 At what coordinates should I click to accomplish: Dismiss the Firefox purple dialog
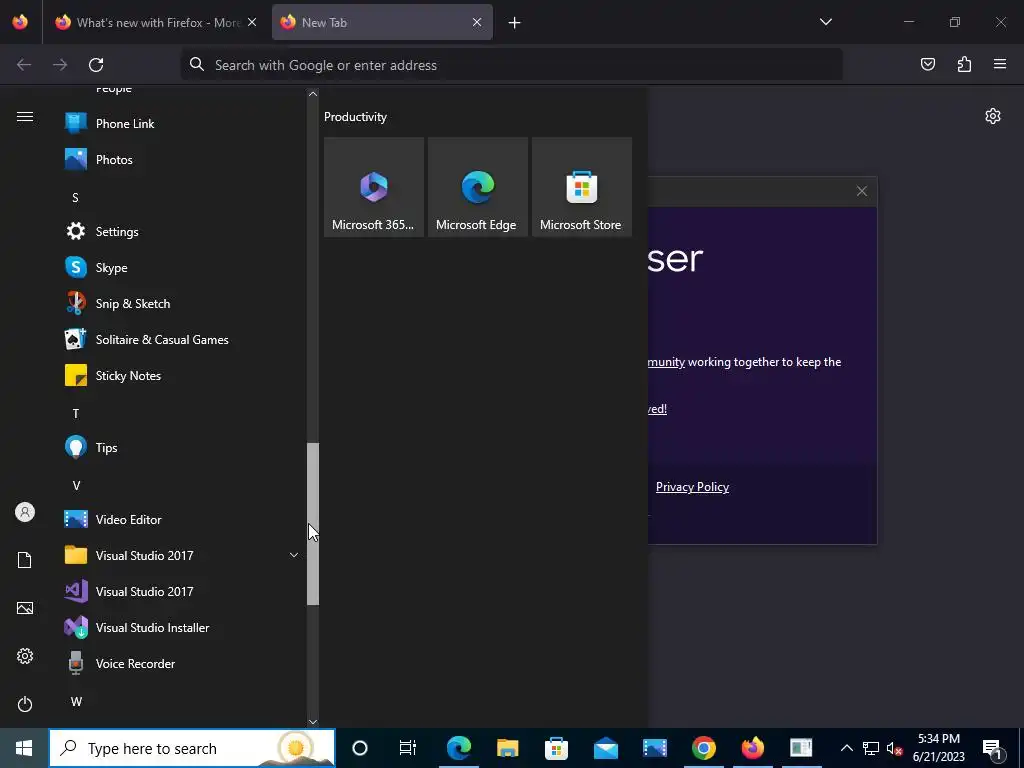click(x=862, y=191)
